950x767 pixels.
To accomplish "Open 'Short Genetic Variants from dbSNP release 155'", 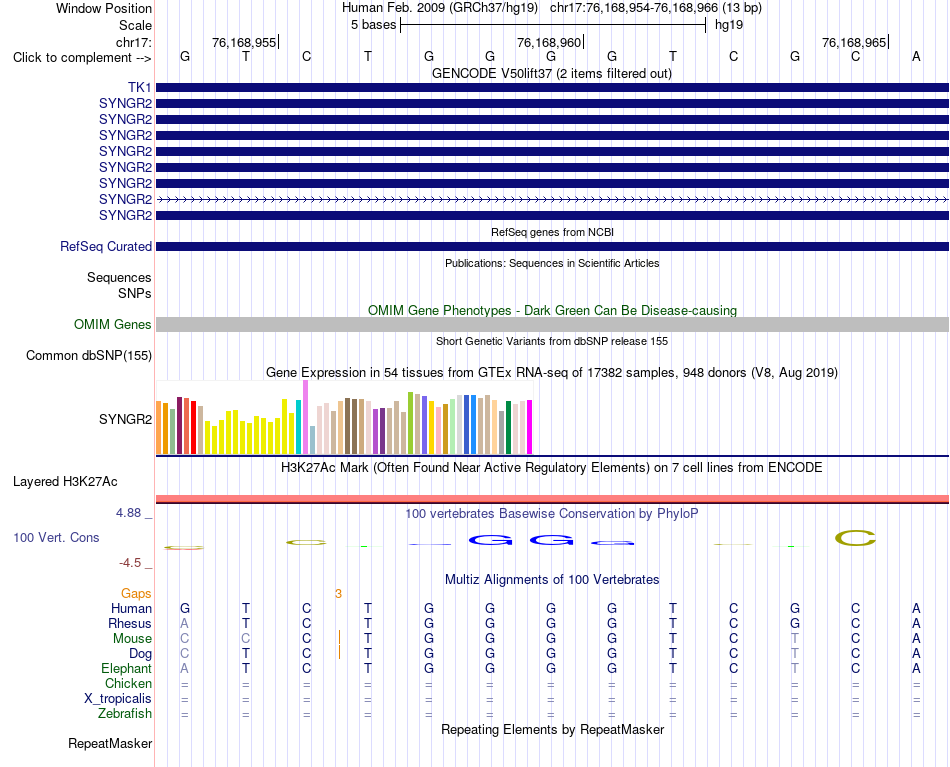I will [x=552, y=341].
